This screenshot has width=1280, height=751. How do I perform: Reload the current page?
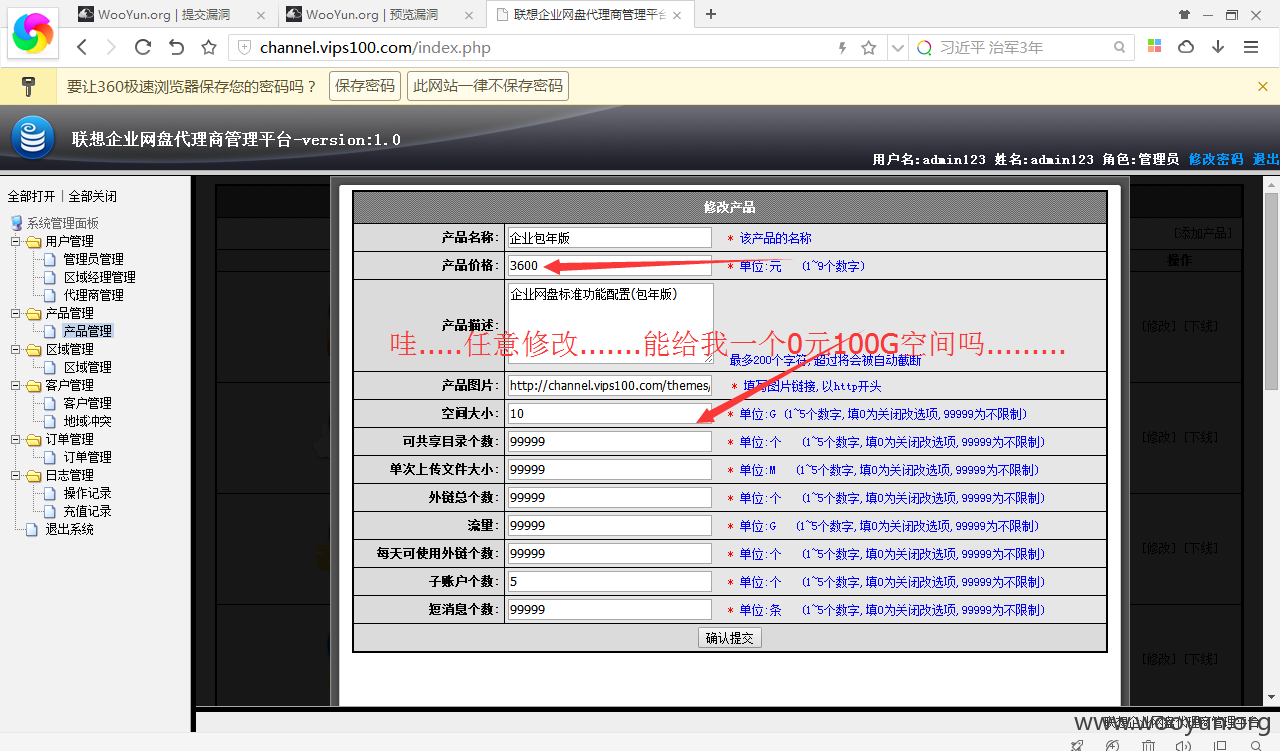coord(143,47)
